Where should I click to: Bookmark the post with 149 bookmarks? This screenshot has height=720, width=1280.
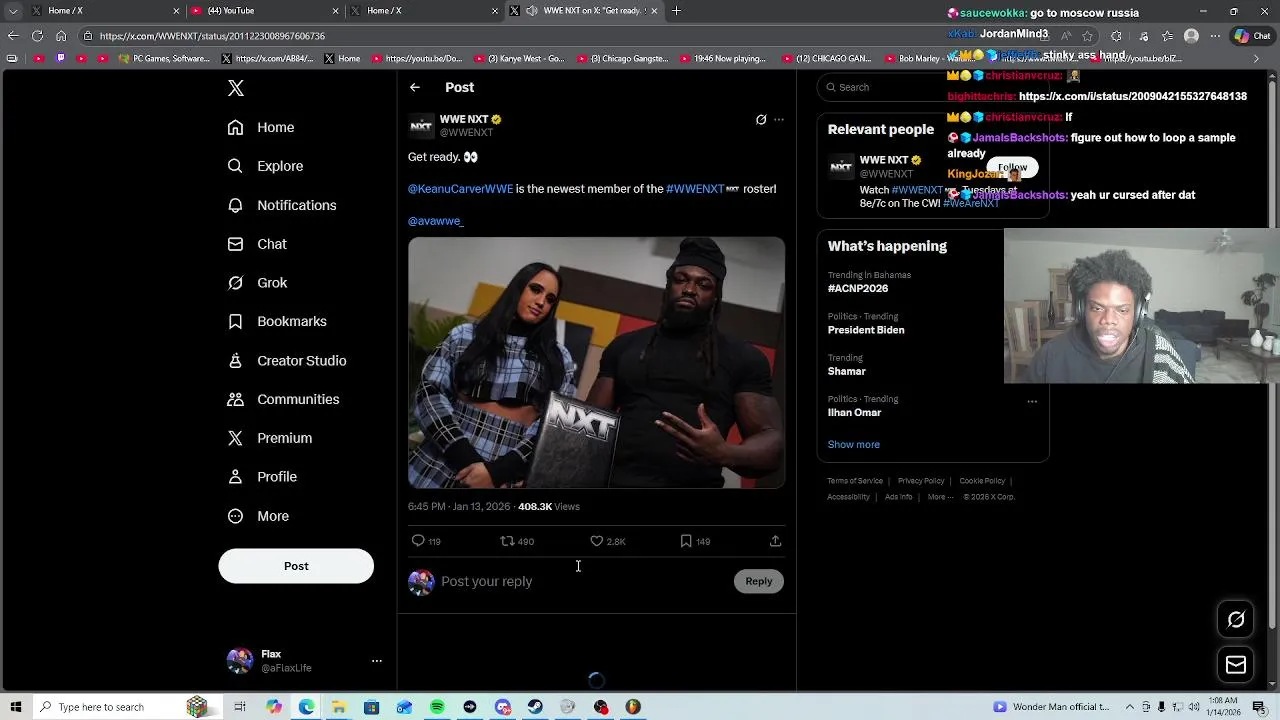[695, 541]
